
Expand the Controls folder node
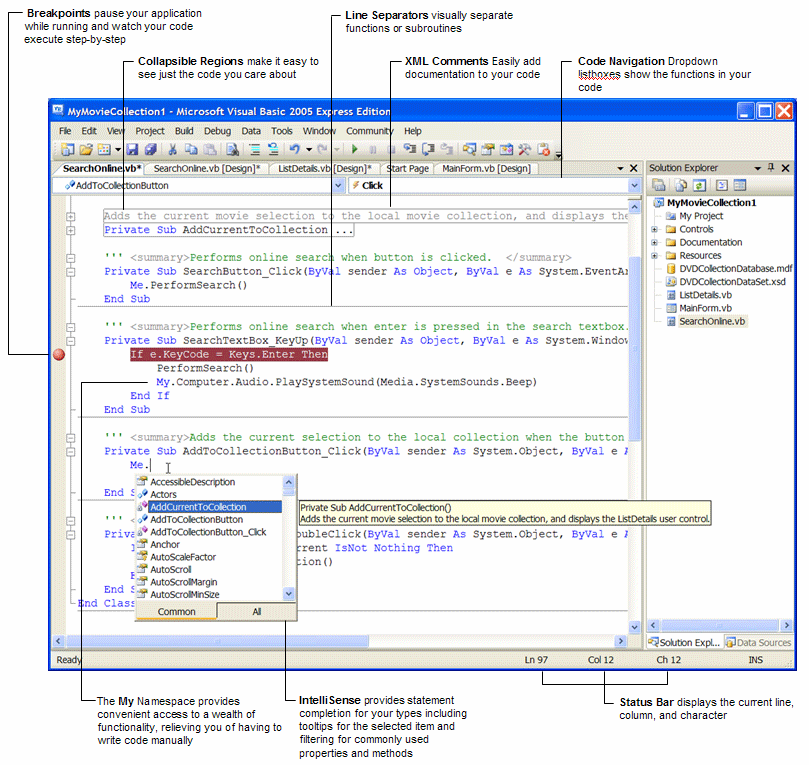pyautogui.click(x=654, y=229)
